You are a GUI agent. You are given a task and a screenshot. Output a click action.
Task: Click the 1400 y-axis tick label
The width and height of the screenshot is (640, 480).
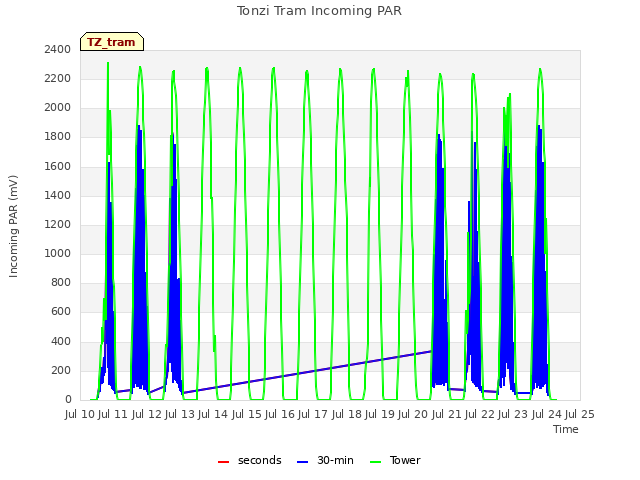click(x=58, y=195)
